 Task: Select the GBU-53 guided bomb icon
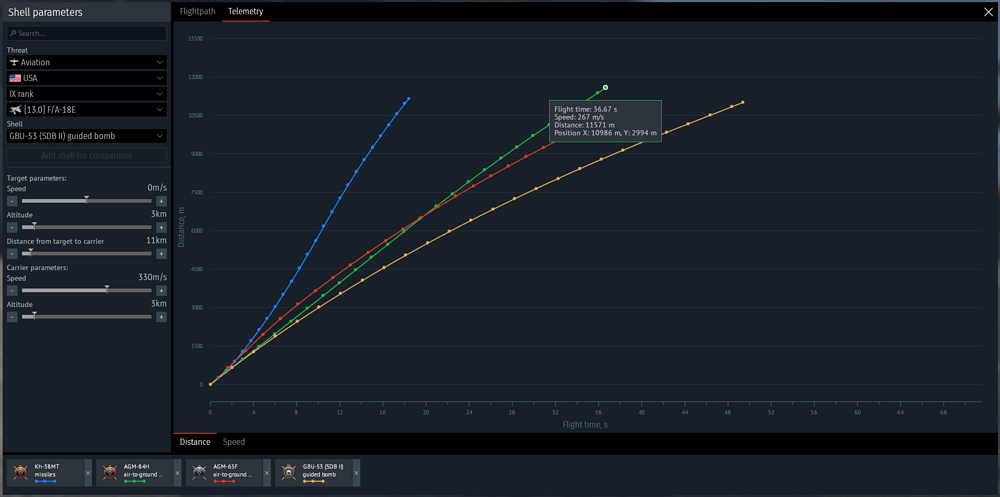click(289, 473)
